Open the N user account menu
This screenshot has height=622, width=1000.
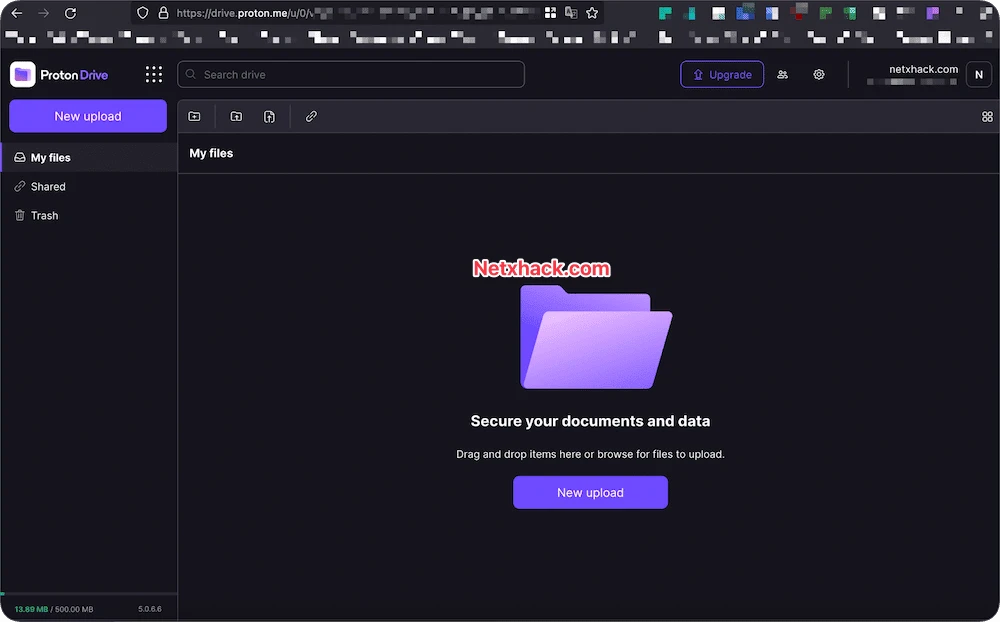click(x=978, y=75)
